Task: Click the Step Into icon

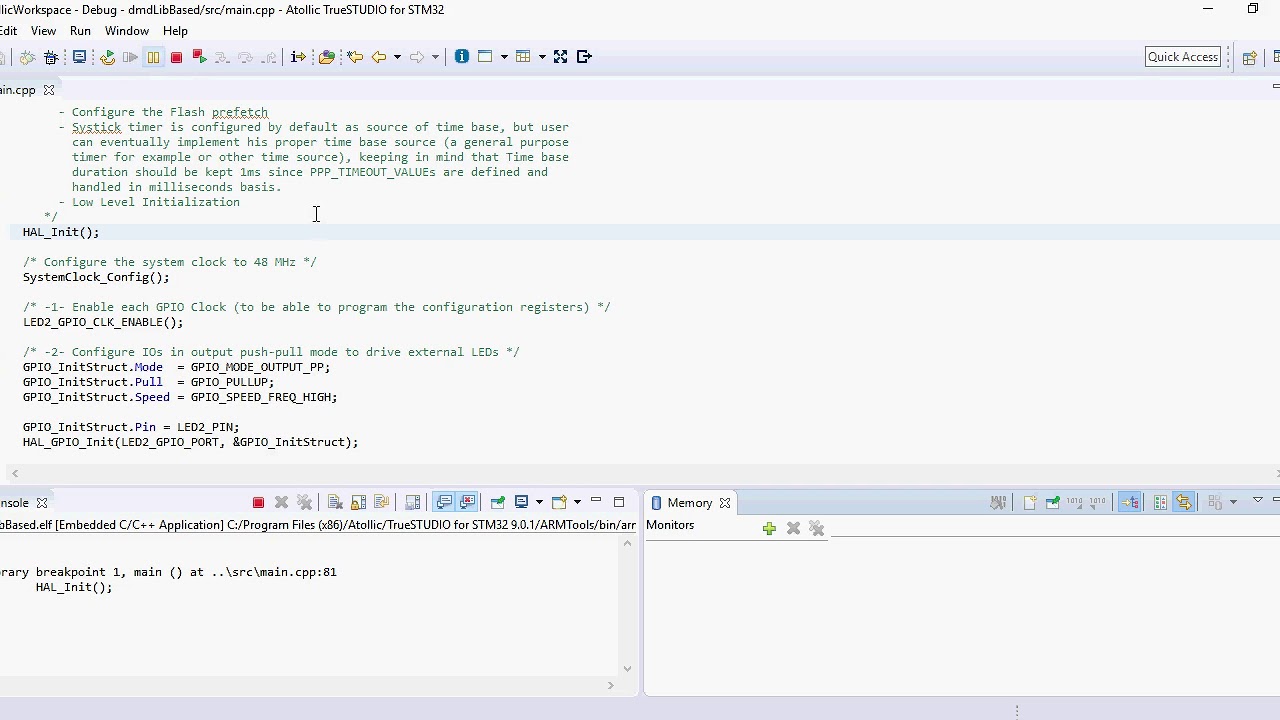Action: coord(222,57)
